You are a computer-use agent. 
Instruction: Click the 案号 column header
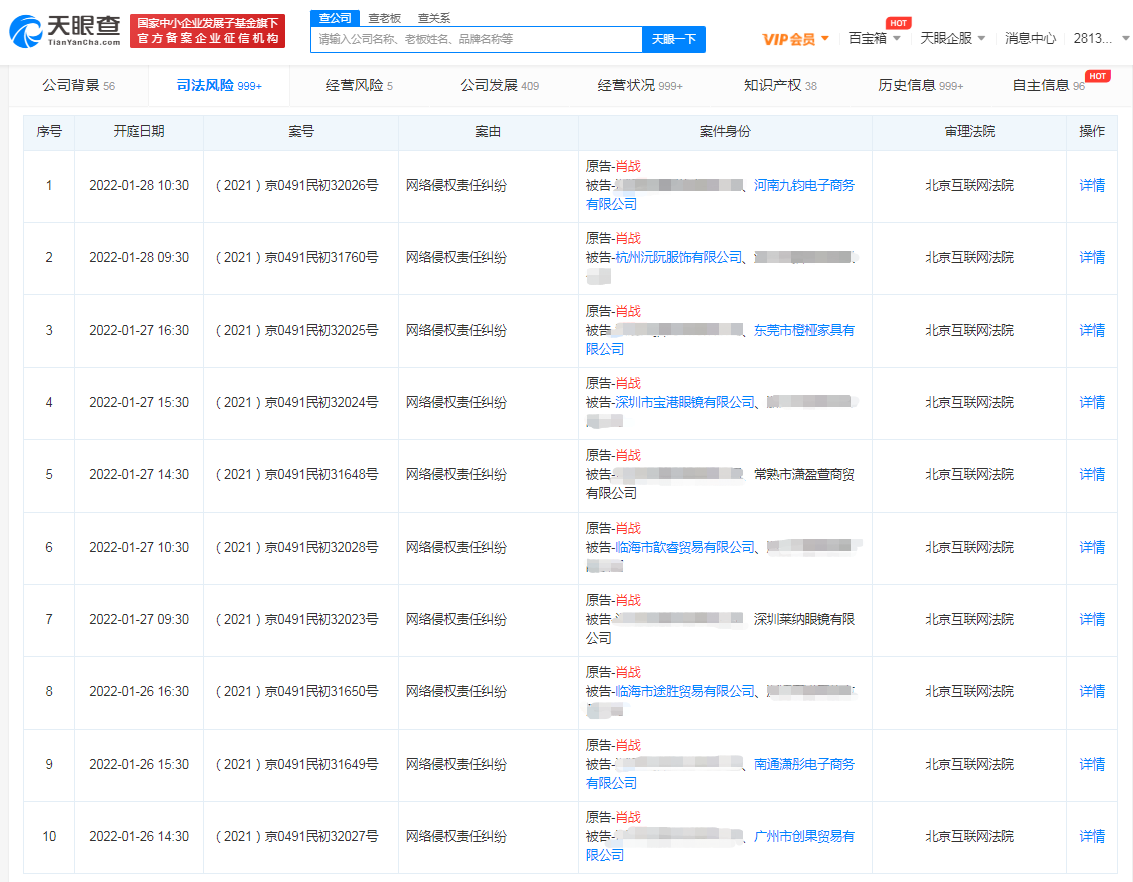pos(301,131)
